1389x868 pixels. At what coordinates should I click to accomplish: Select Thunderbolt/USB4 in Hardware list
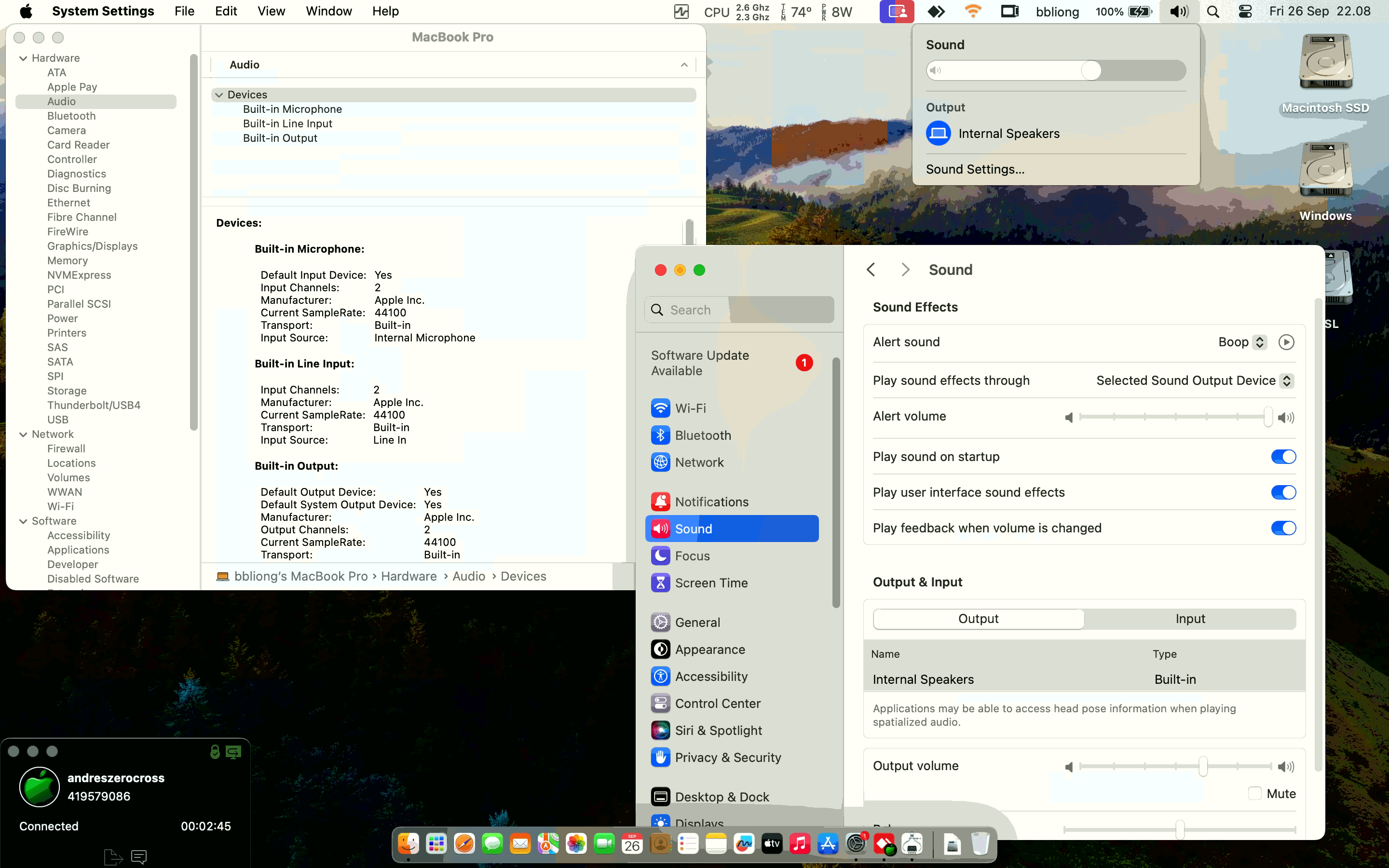[94, 405]
